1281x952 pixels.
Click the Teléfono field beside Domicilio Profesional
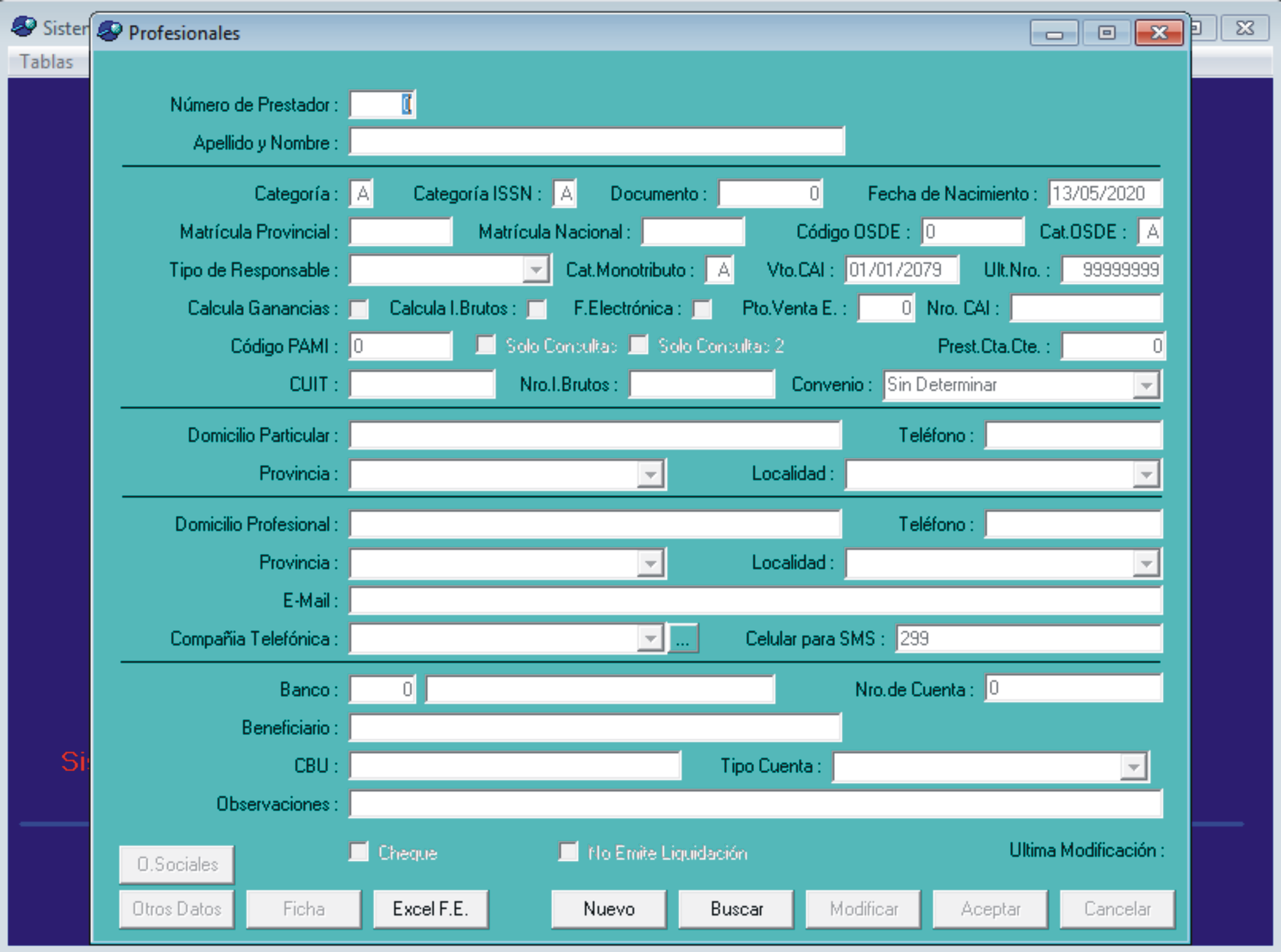click(1073, 524)
